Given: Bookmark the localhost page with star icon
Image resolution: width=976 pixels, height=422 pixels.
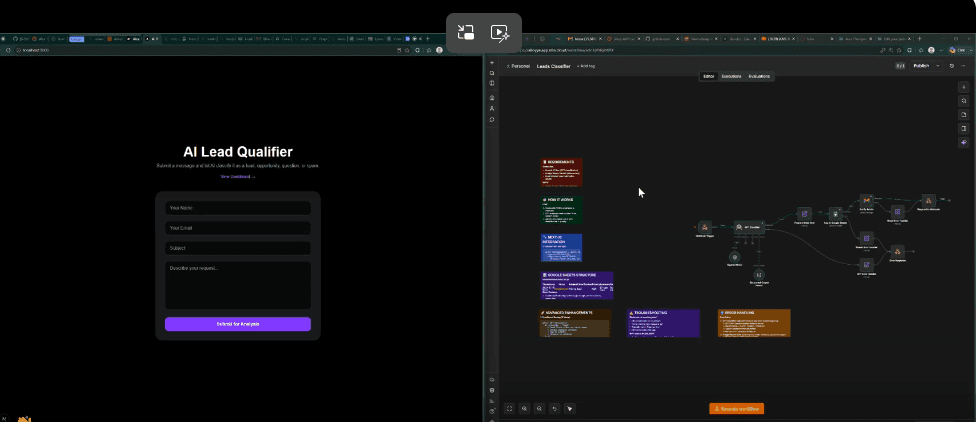Looking at the screenshot, I should [406, 50].
